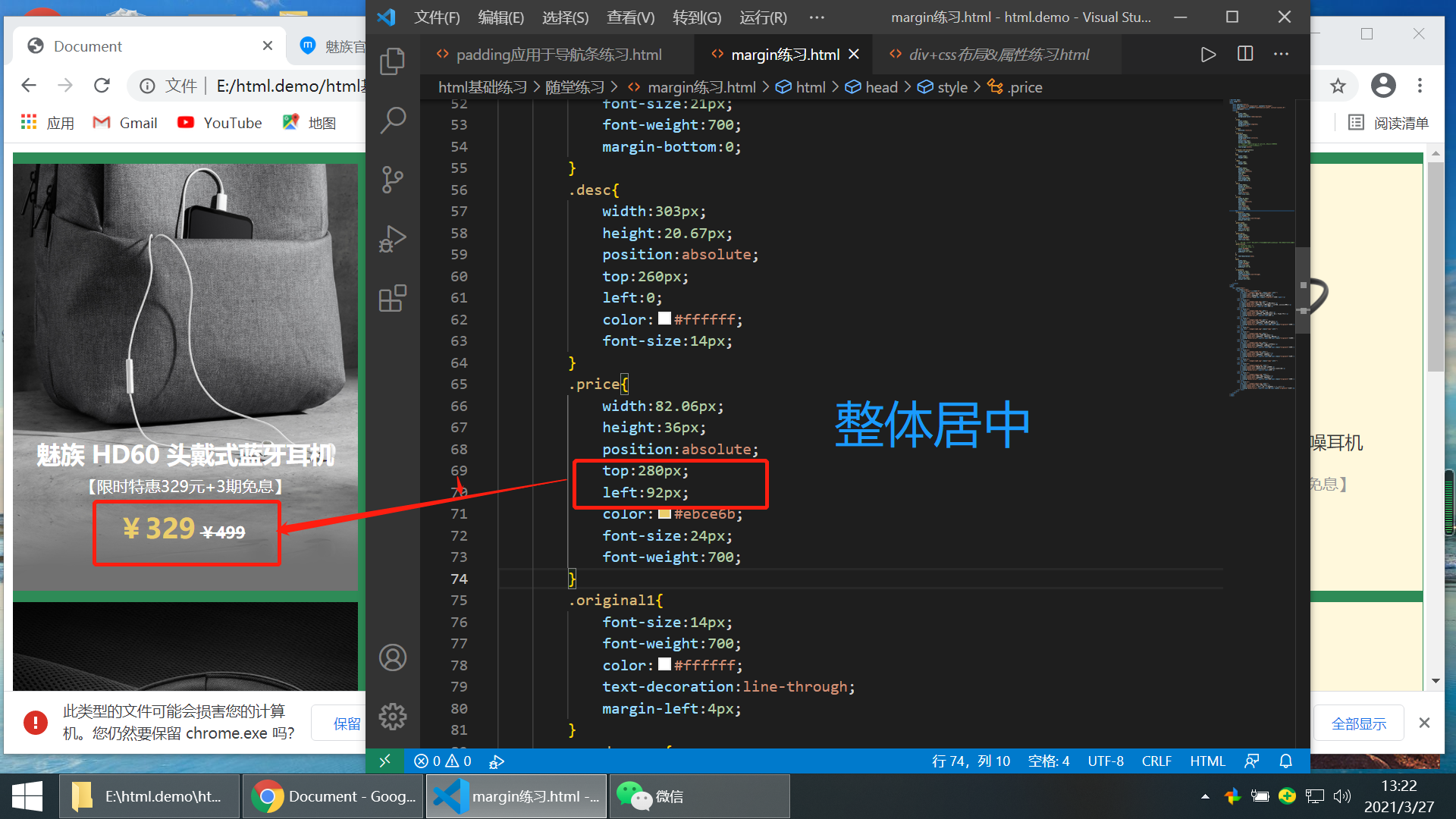This screenshot has height=819, width=1456.
Task: Click the style breadcrumb segment
Action: (943, 87)
